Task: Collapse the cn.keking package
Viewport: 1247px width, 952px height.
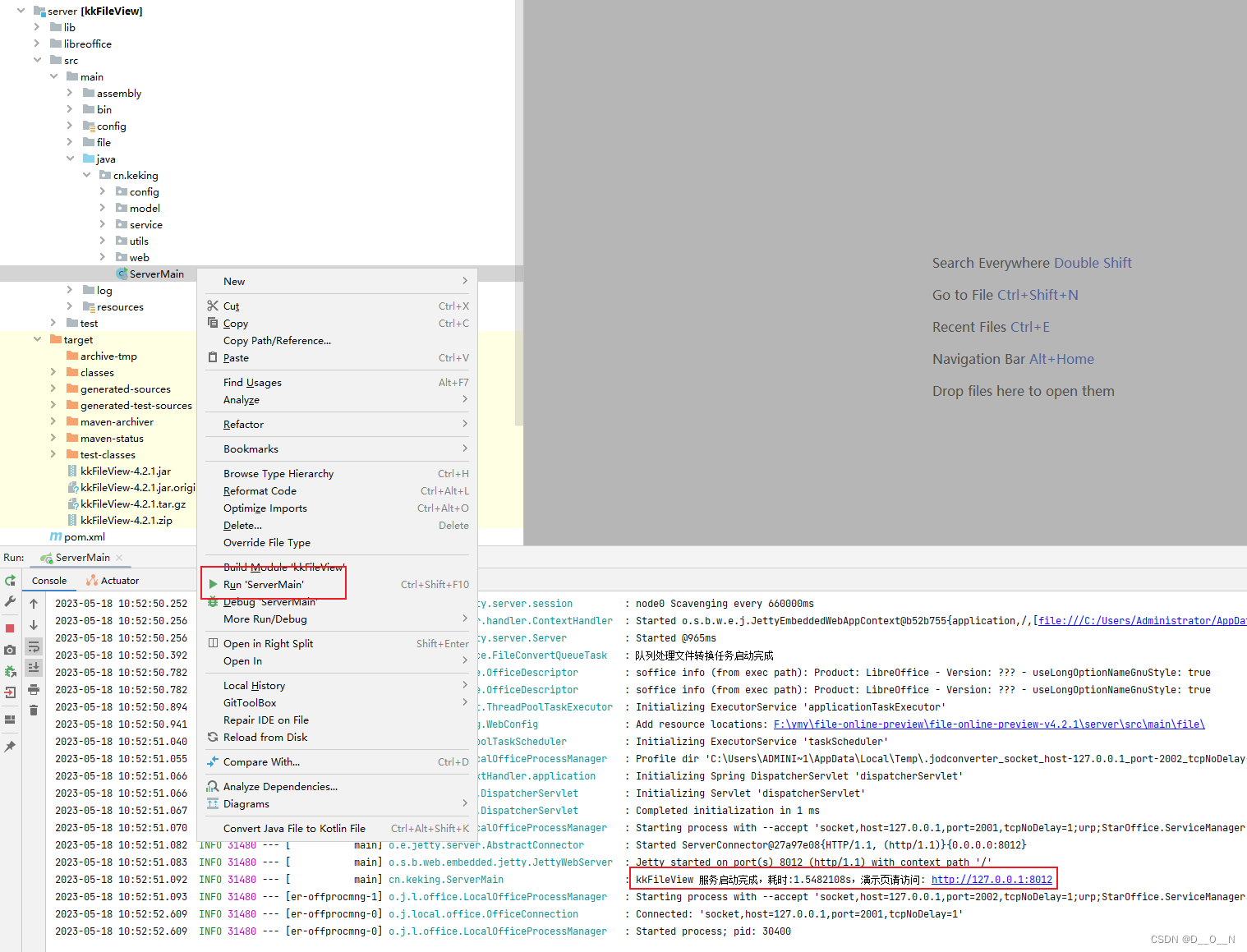Action: point(86,175)
